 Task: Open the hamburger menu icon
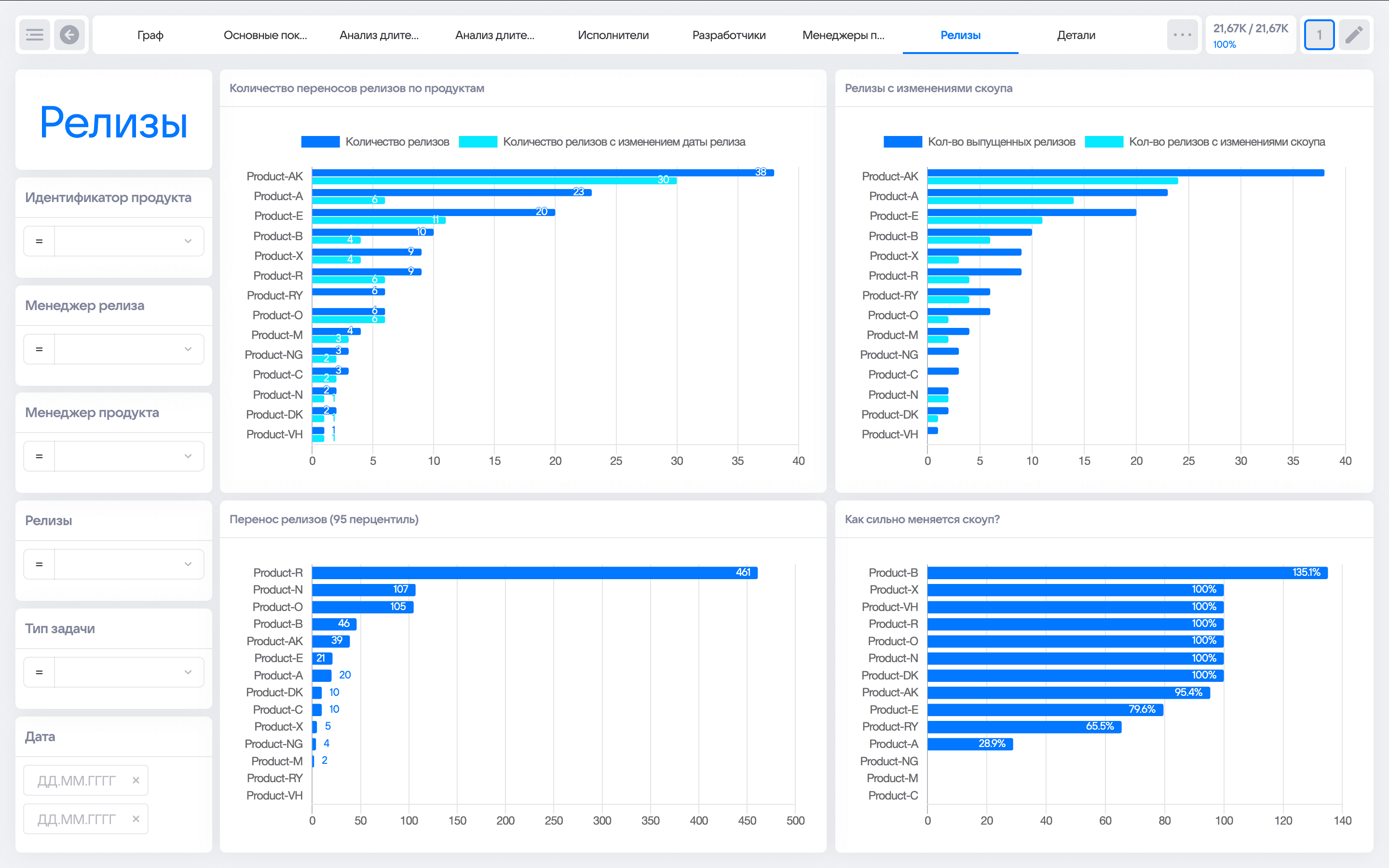(x=34, y=35)
